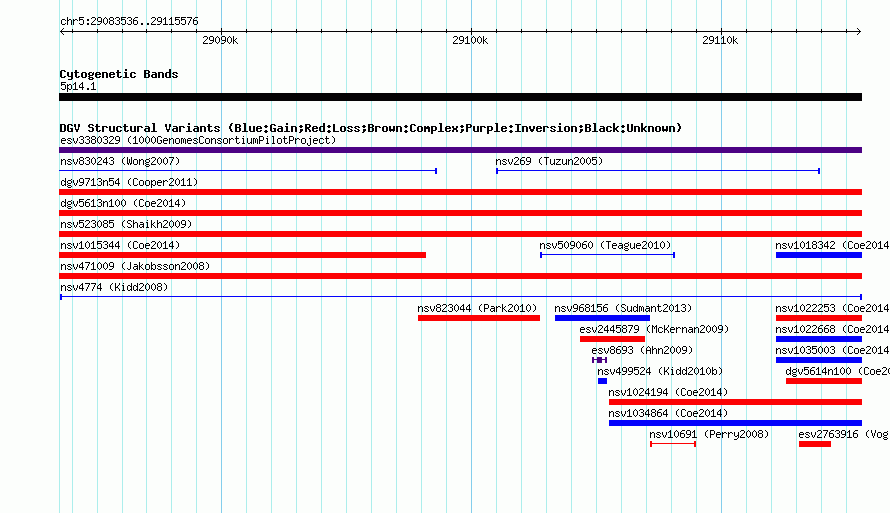Click the esv2445879 red loss bar

612,339
